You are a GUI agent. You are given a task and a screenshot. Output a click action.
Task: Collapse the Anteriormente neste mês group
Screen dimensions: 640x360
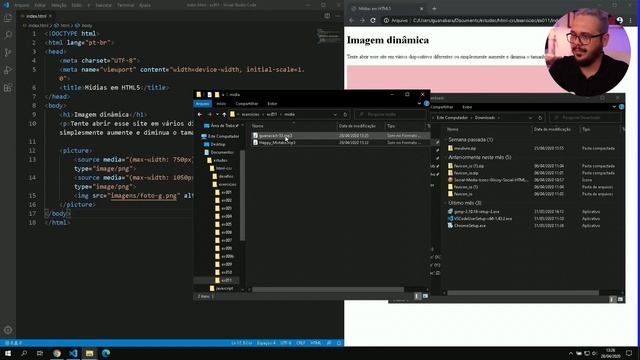(x=446, y=157)
